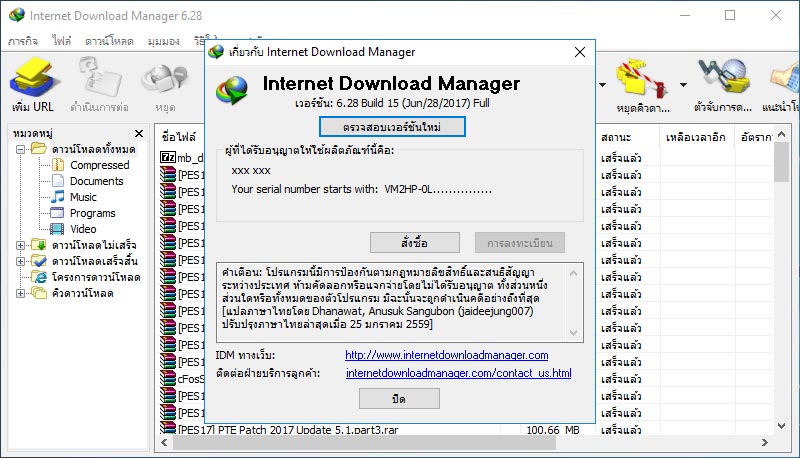
Task: Open dropdown arrow right of Stop Queue icon
Action: (x=683, y=85)
